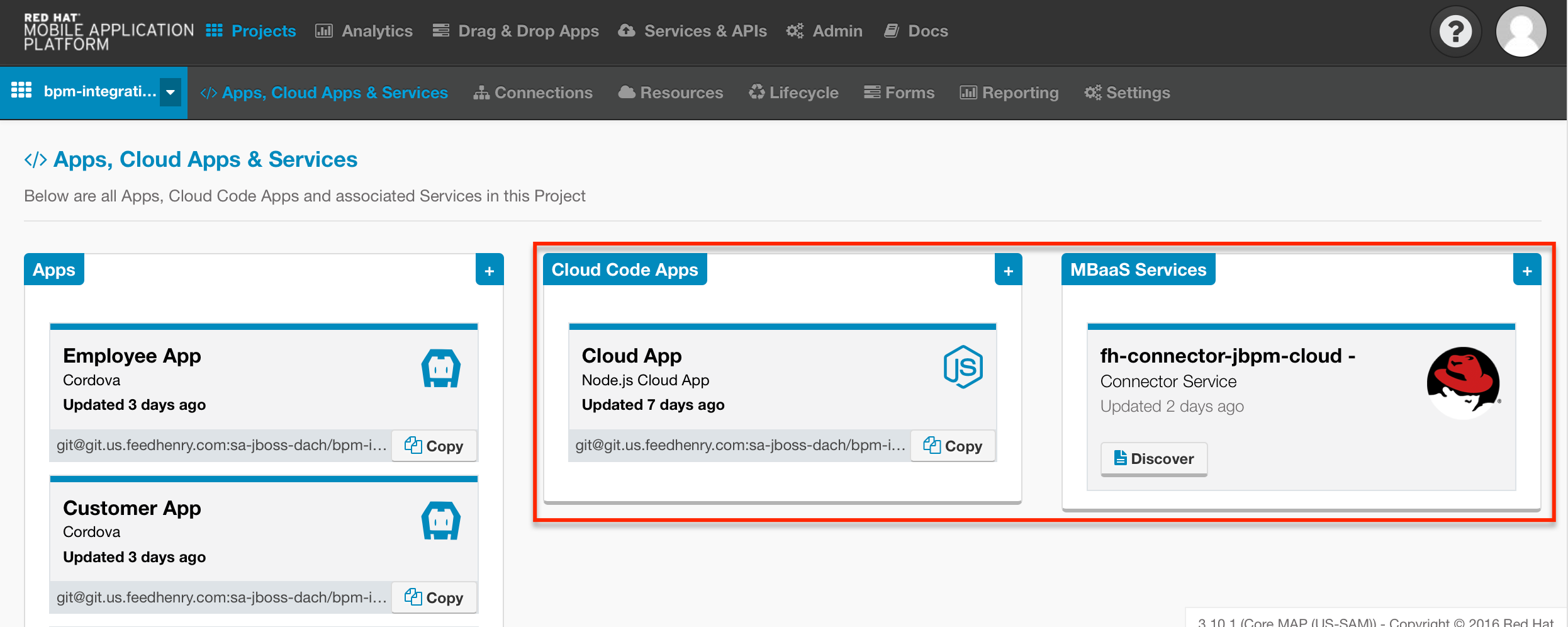Click 'Updated 2 days ago' on connector service
Screen dimensions: 1568x627
pos(1172,406)
